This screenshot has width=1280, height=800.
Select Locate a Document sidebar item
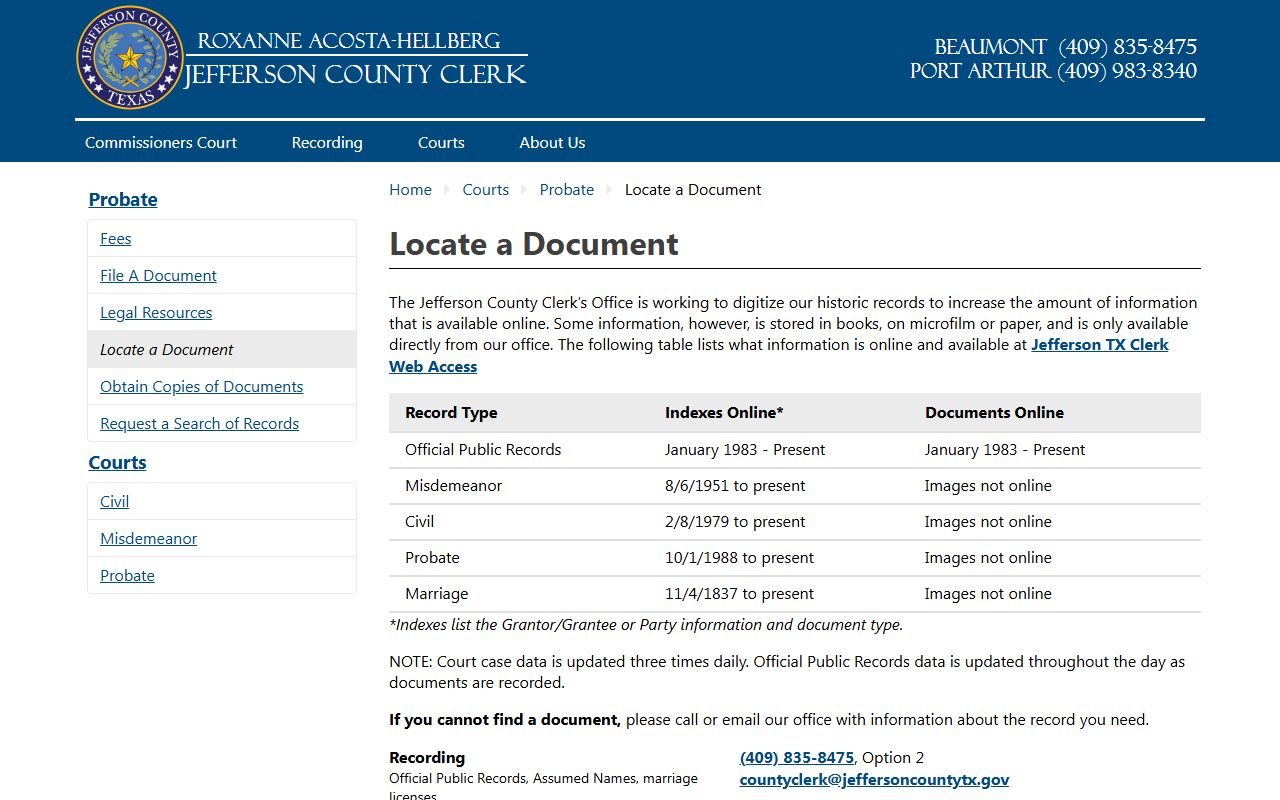222,349
